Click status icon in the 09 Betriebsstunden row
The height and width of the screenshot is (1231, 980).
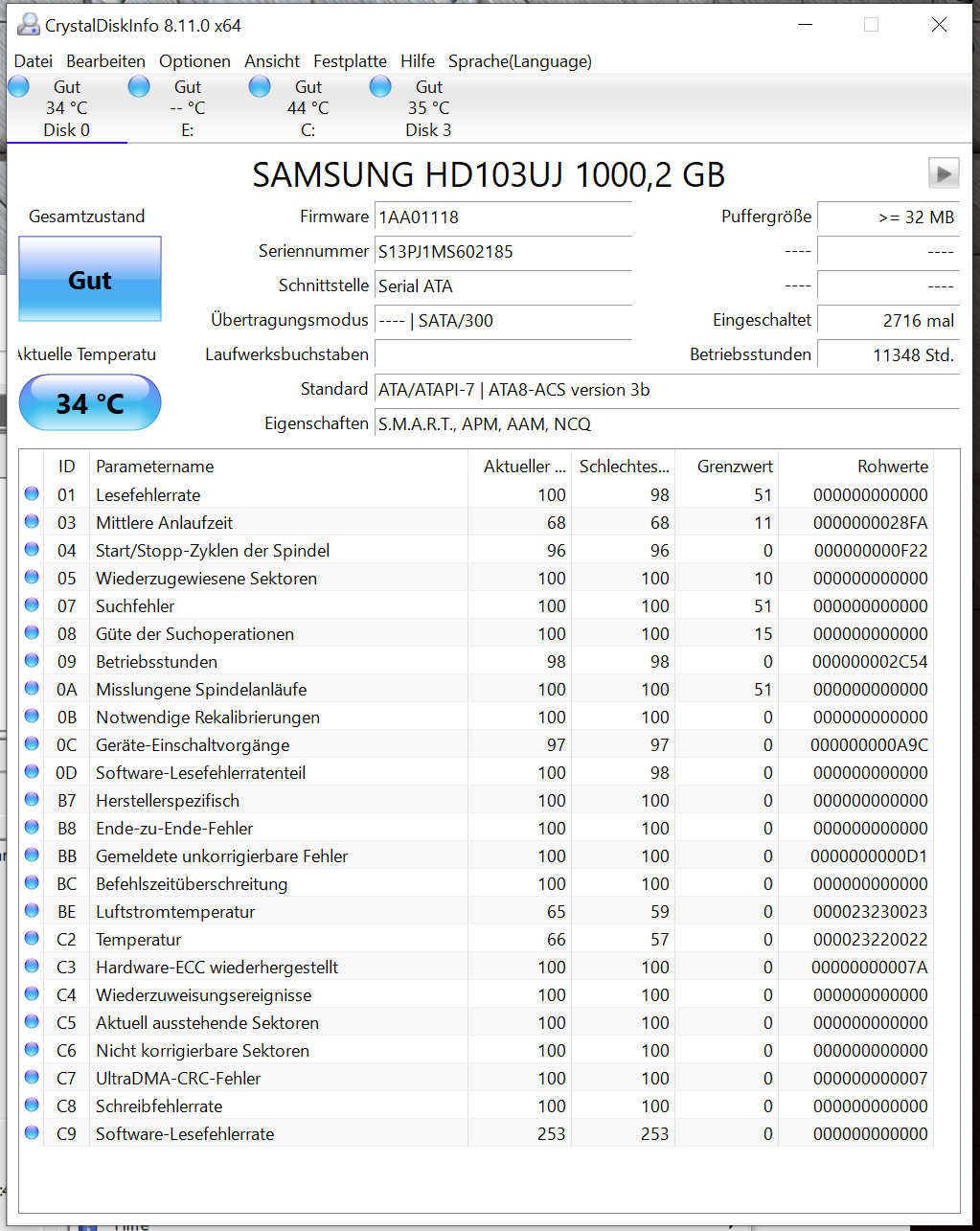point(32,661)
